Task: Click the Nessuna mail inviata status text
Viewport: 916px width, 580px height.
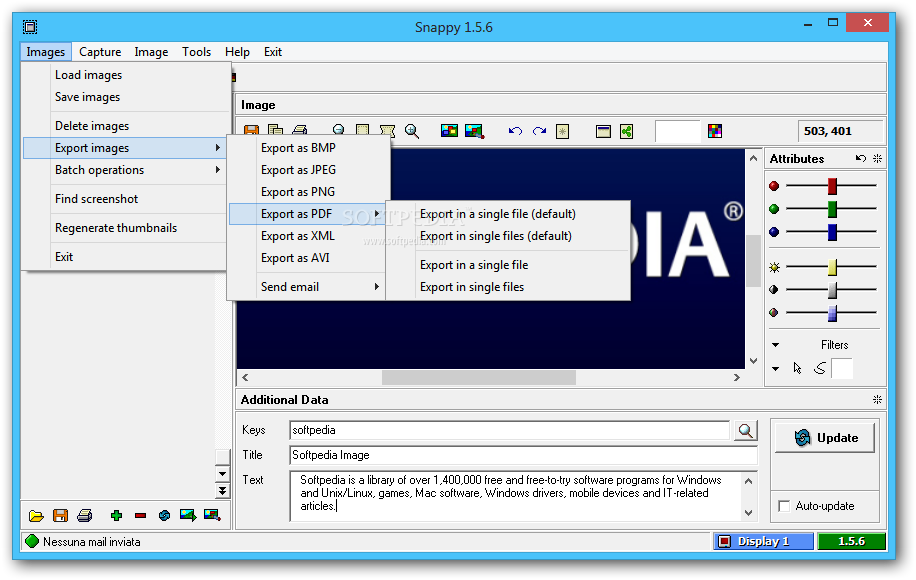Action: coord(92,542)
